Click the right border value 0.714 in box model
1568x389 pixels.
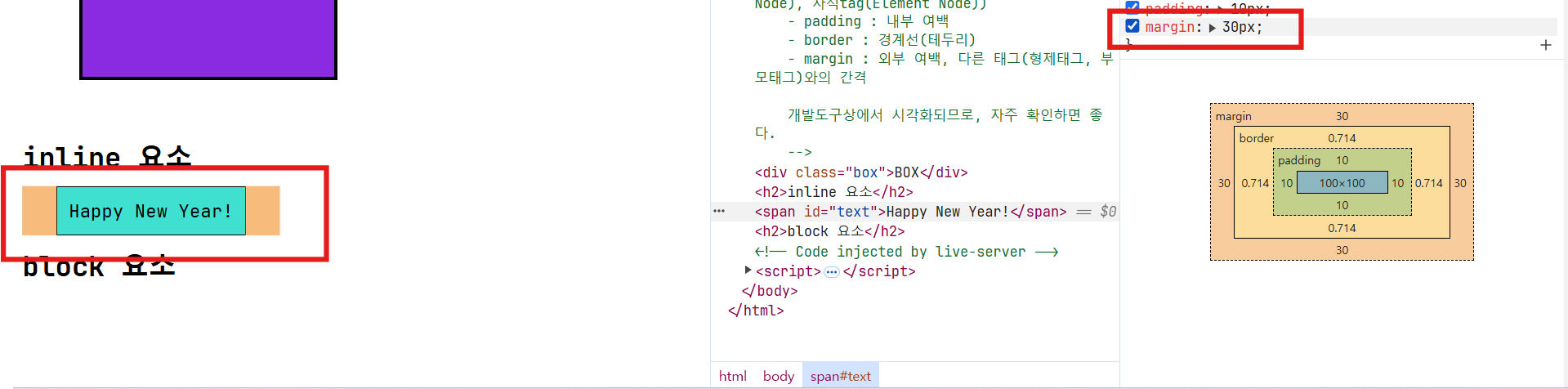(1429, 183)
